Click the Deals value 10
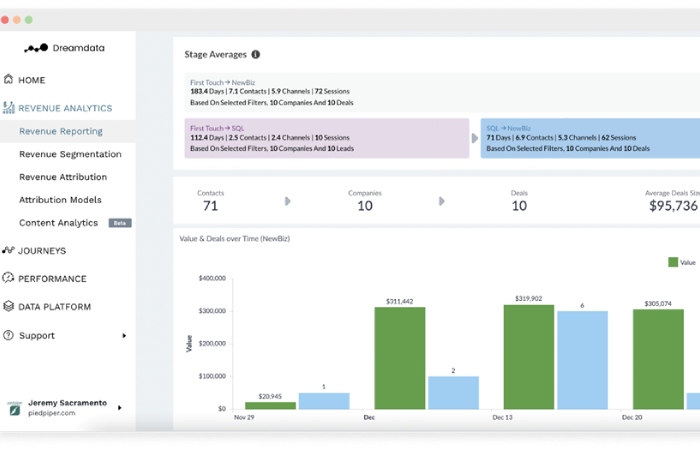 click(x=519, y=206)
